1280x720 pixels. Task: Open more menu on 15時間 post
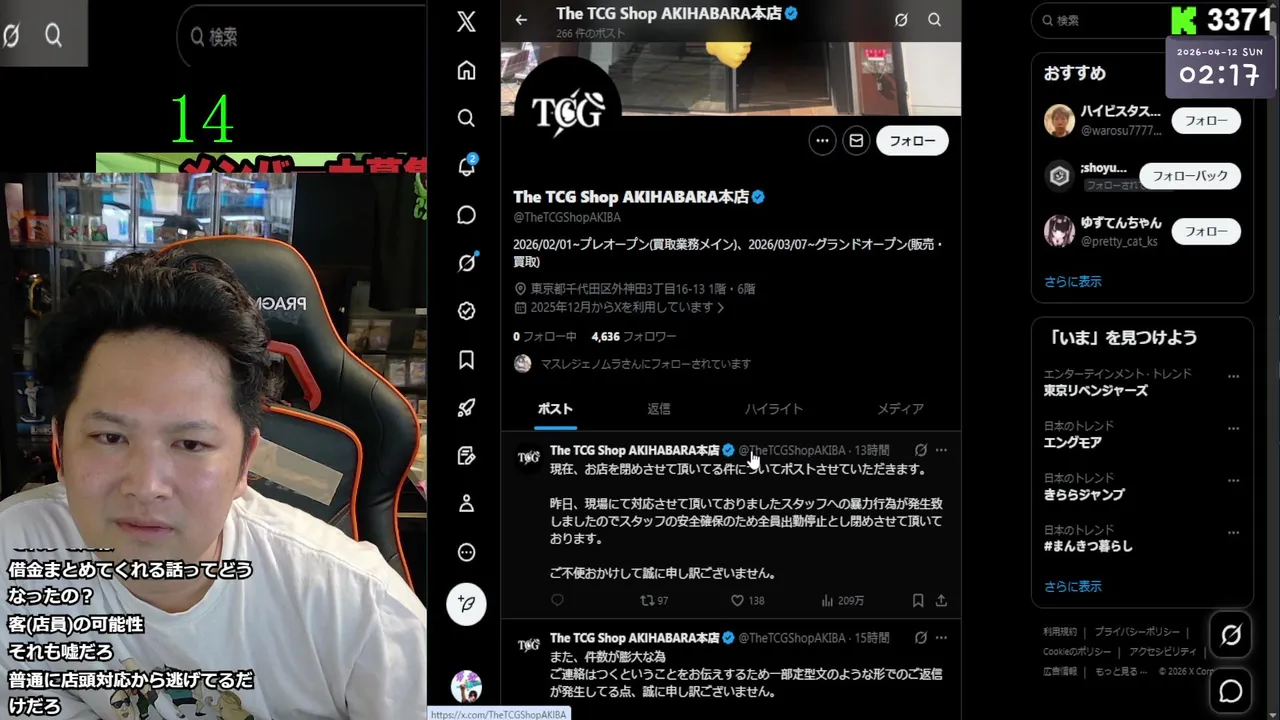click(x=941, y=637)
